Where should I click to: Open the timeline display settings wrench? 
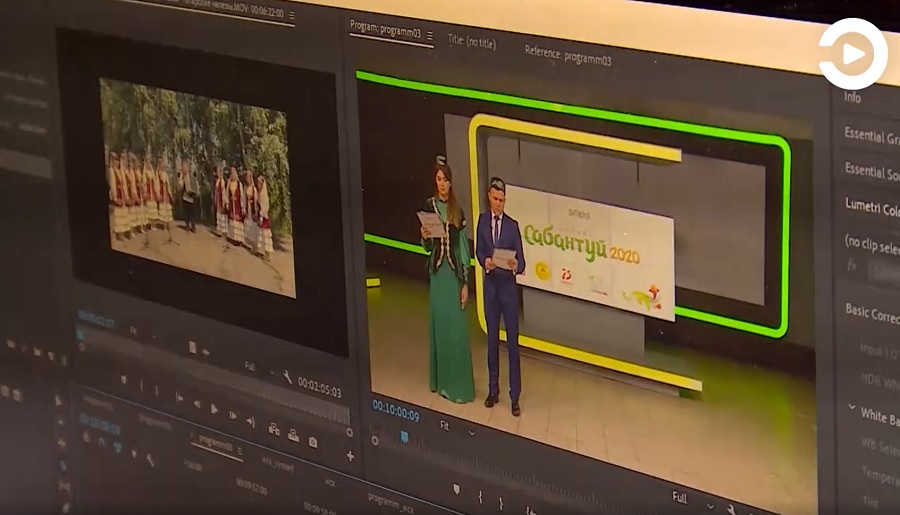tap(150, 459)
